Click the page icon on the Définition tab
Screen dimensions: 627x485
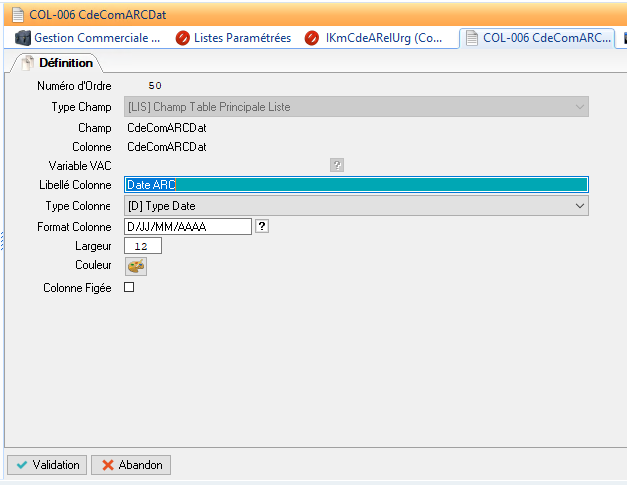[27, 63]
